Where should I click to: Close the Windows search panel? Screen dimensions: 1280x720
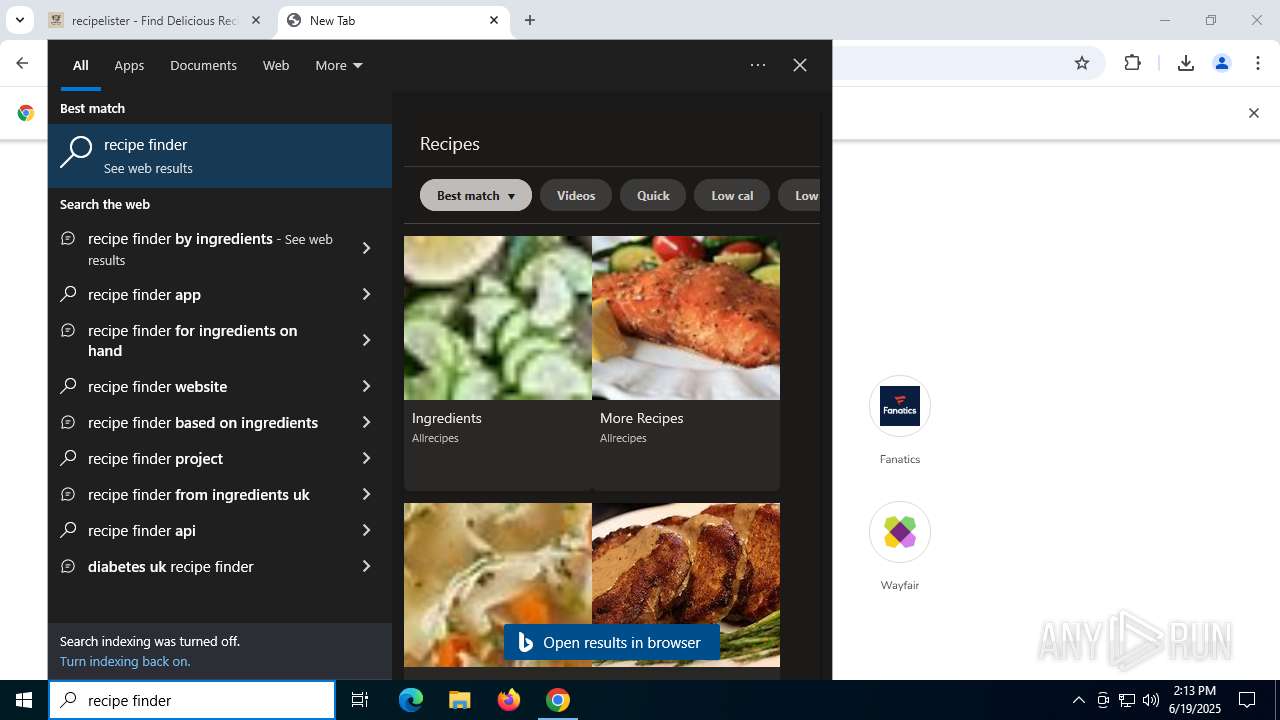[800, 65]
